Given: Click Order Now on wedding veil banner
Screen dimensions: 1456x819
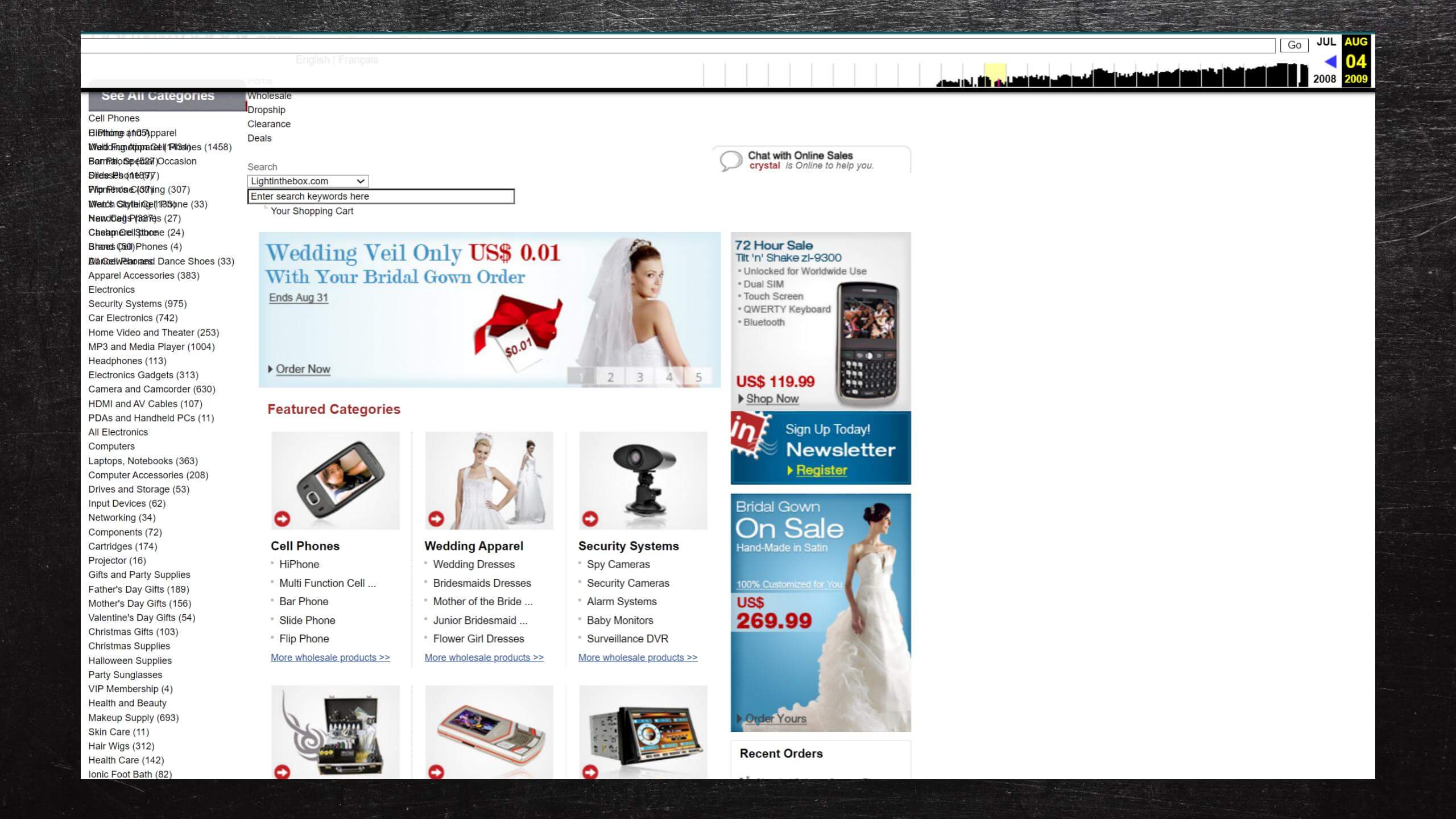Looking at the screenshot, I should 303,369.
